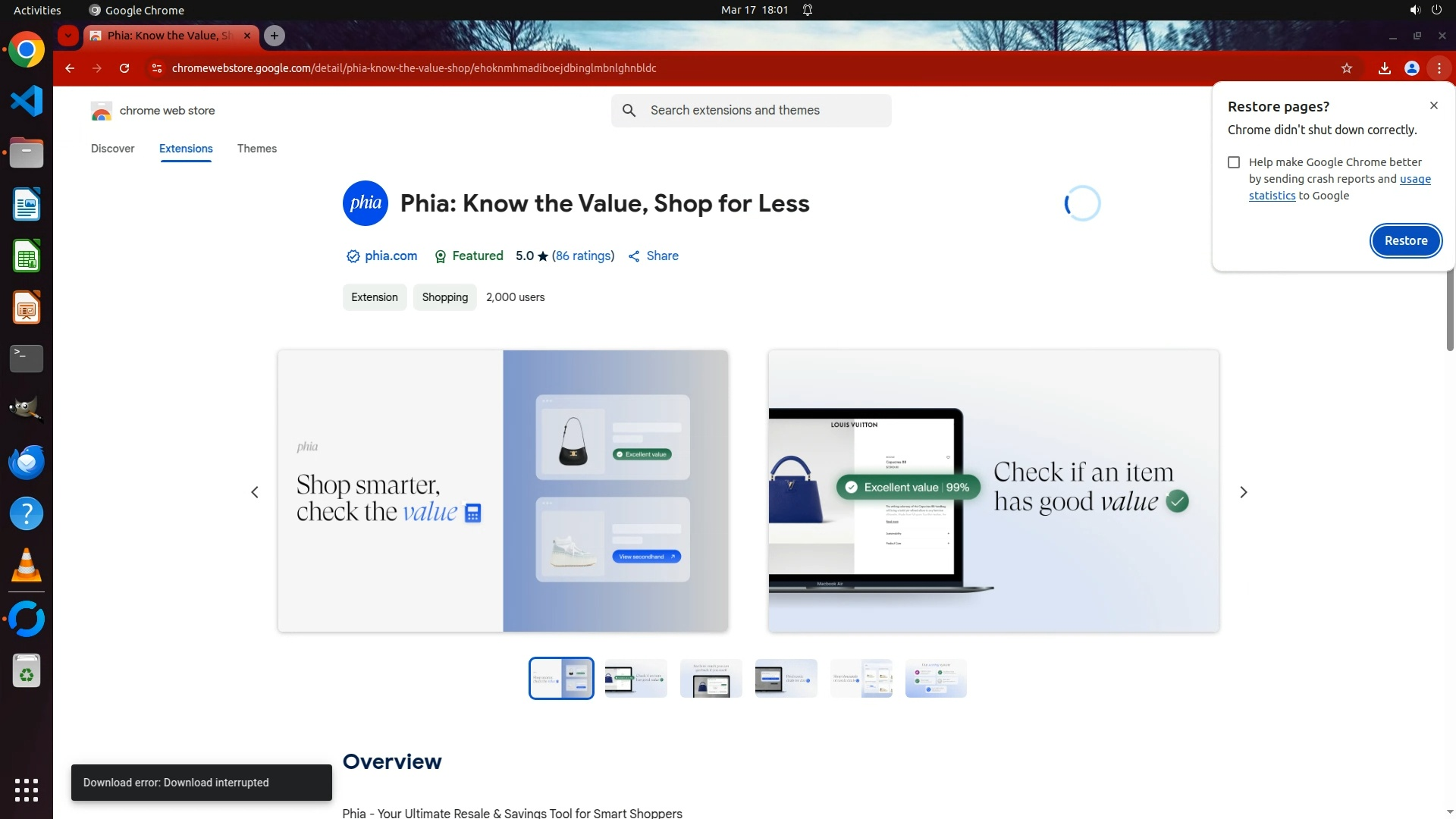This screenshot has height=819, width=1456.
Task: Enable sending crash reports checkbox
Action: [1234, 162]
